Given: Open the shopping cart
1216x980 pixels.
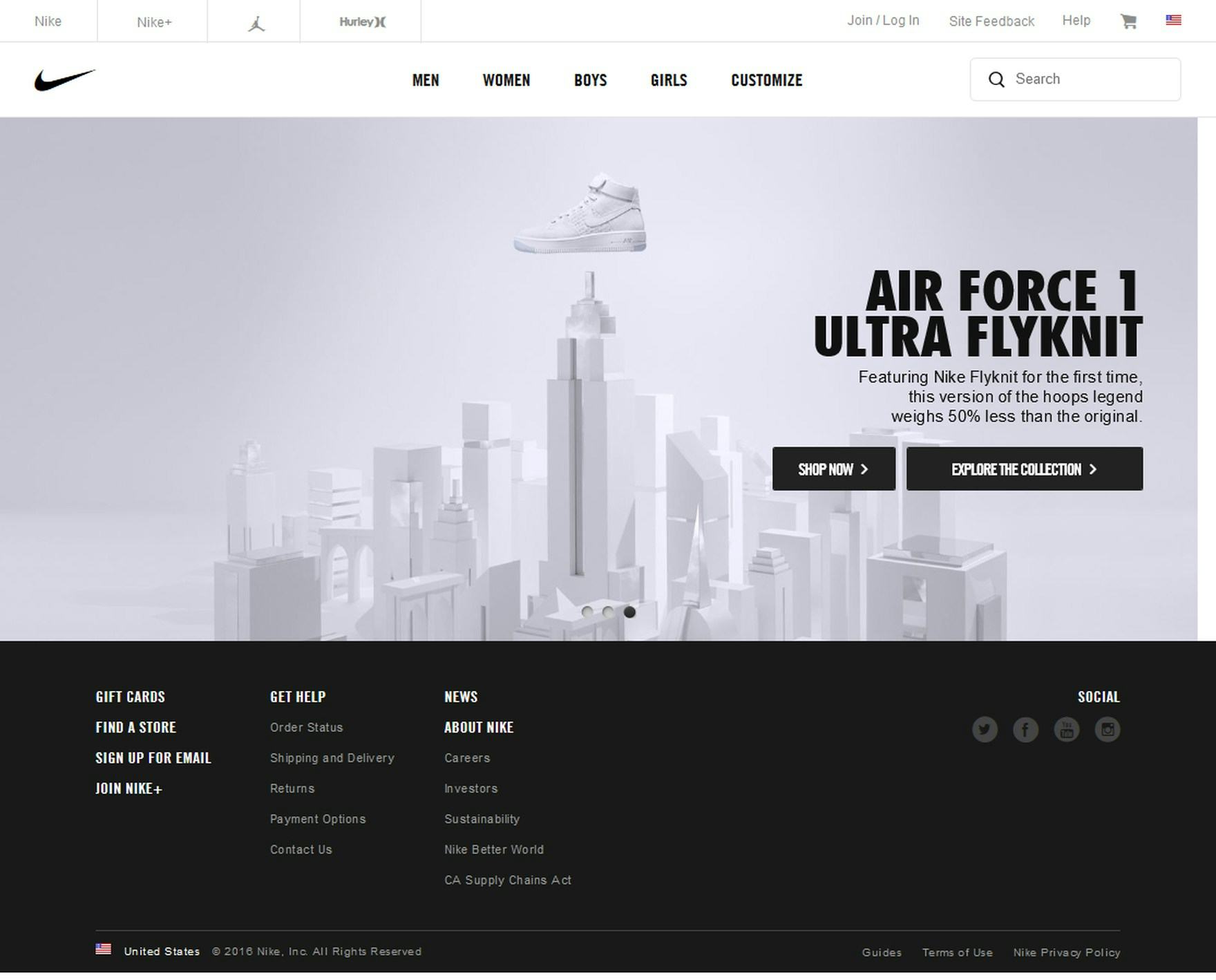Looking at the screenshot, I should pos(1128,21).
